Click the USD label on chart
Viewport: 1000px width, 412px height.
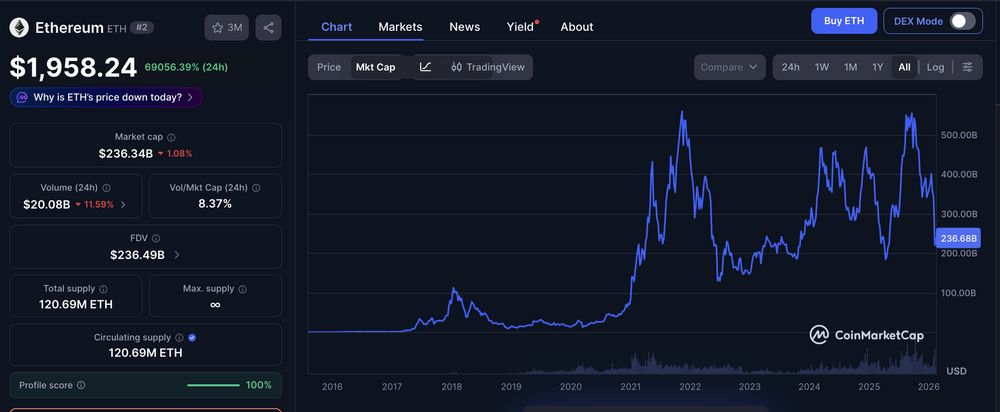click(956, 371)
